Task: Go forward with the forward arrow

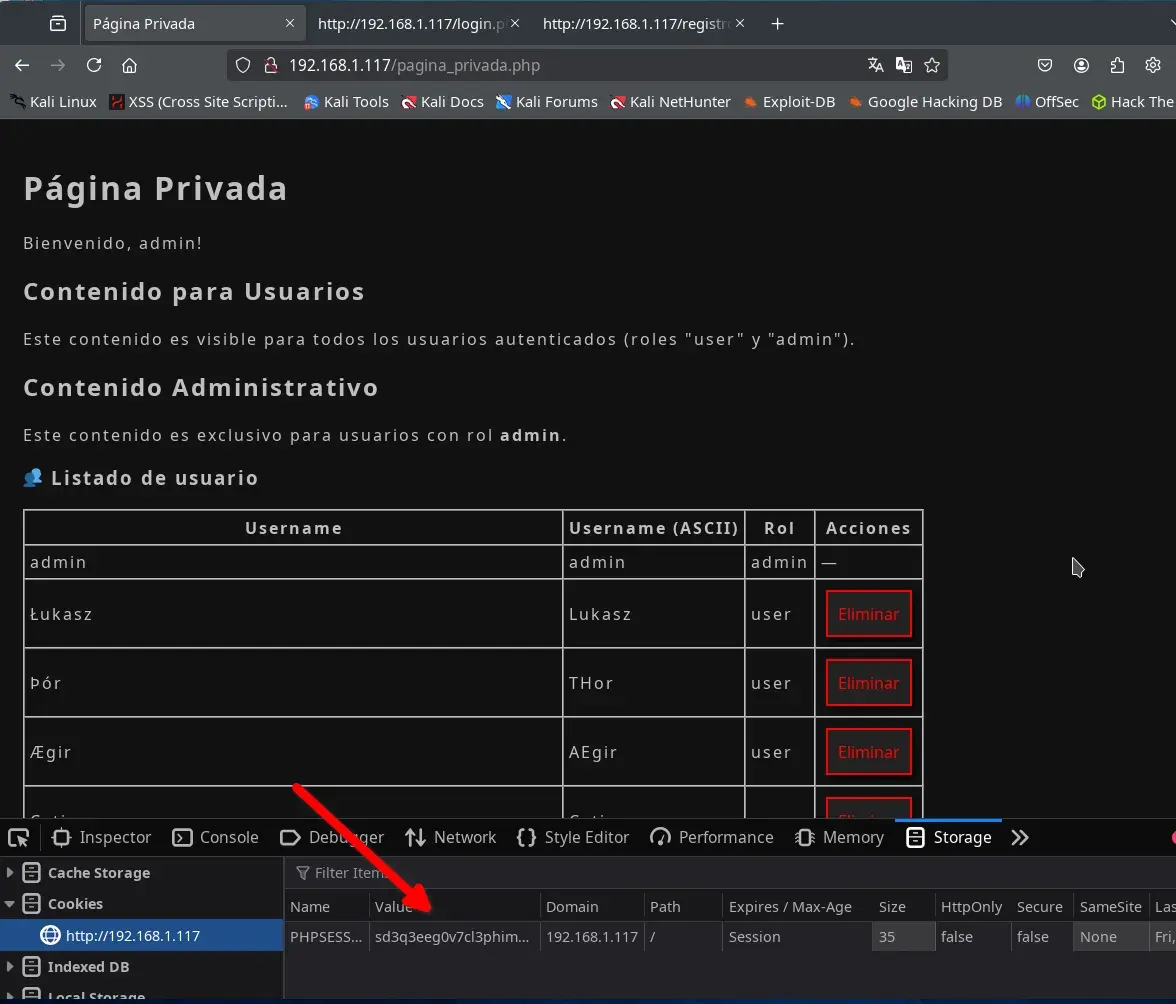Action: point(58,65)
